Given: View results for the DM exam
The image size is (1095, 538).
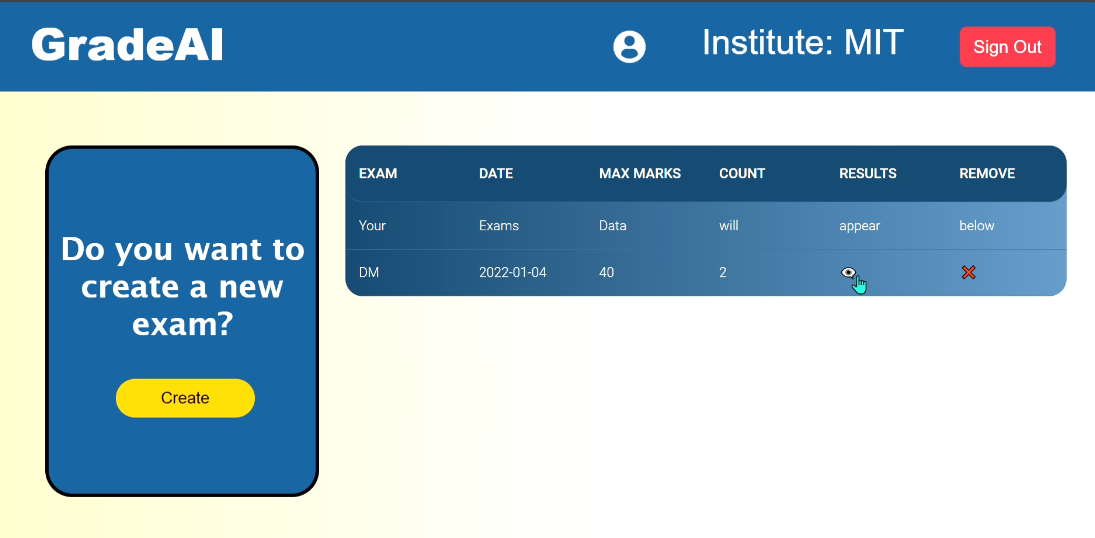Looking at the screenshot, I should (848, 272).
